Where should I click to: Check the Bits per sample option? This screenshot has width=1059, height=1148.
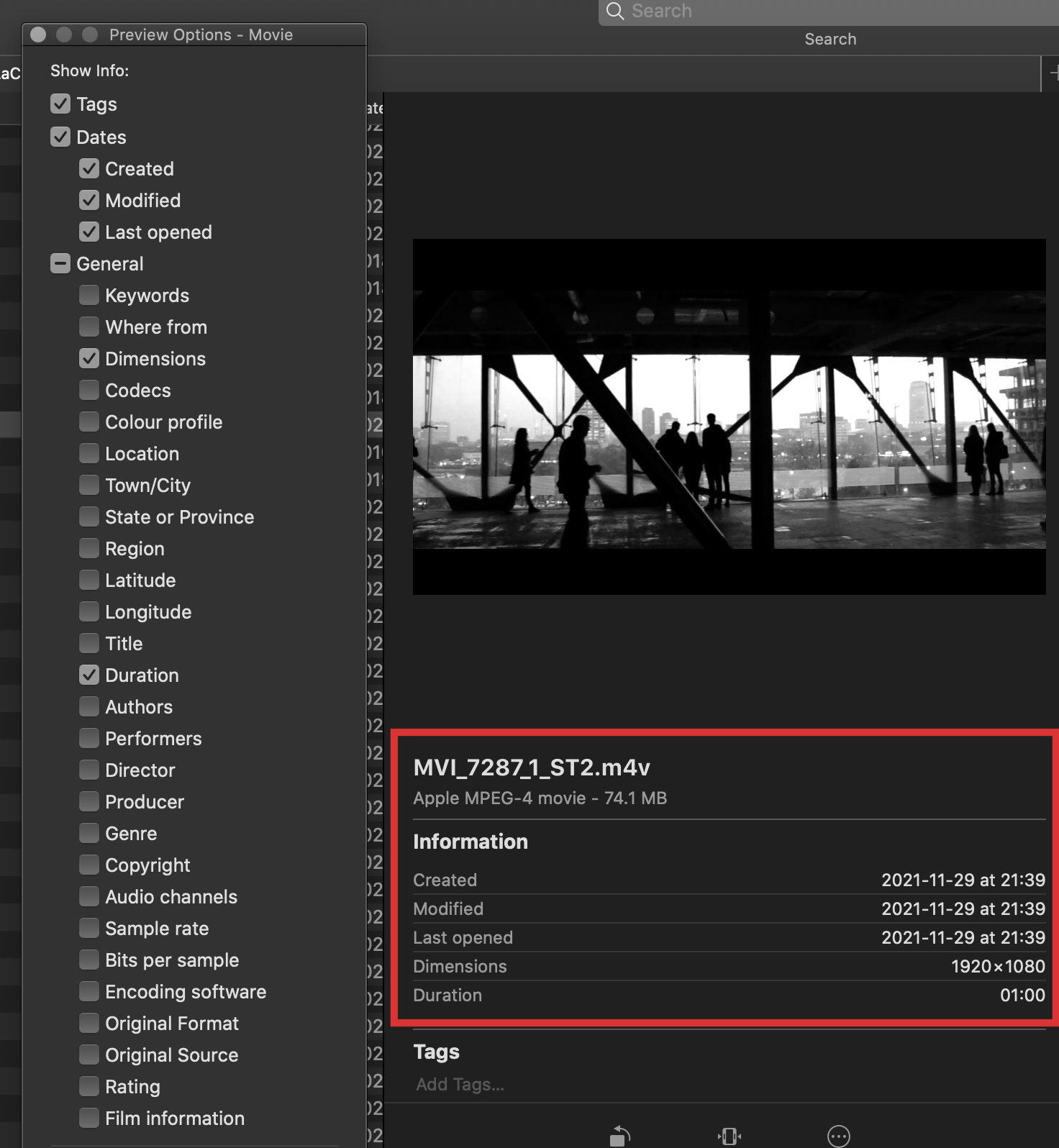pos(89,960)
